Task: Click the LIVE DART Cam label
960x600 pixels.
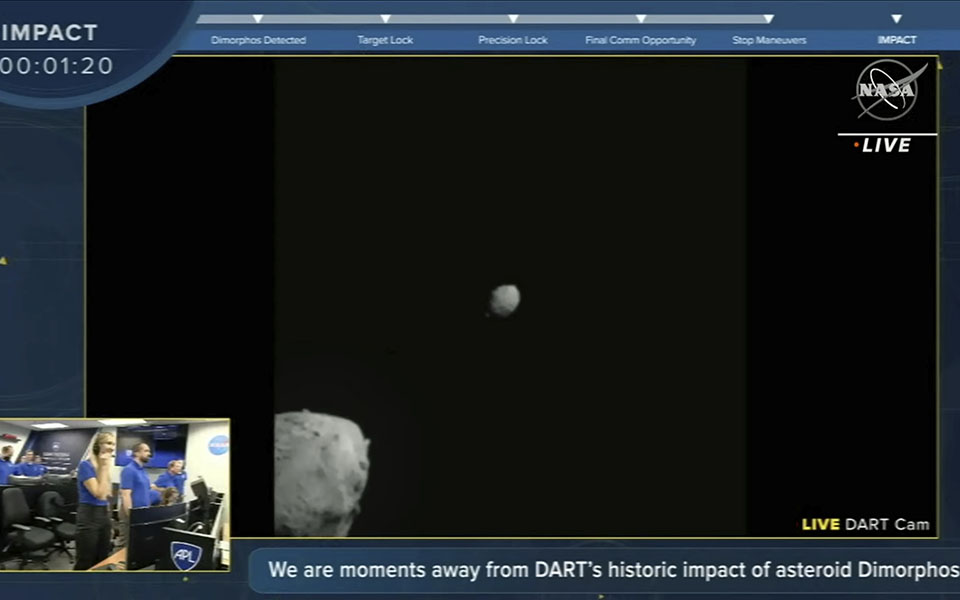Action: [x=865, y=525]
